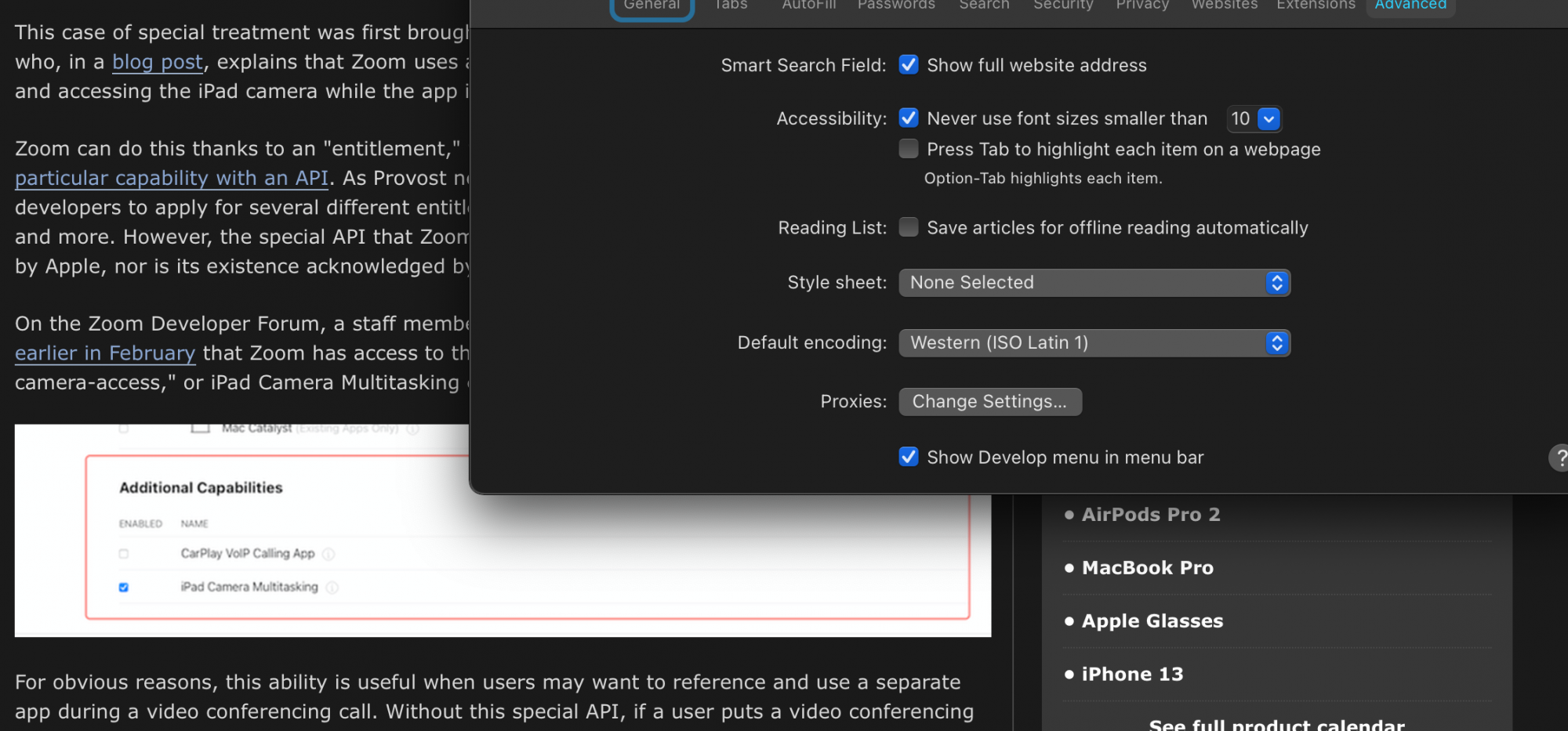Open AirPods Pro 2 in the product list
This screenshot has width=1568, height=731.
1151,515
